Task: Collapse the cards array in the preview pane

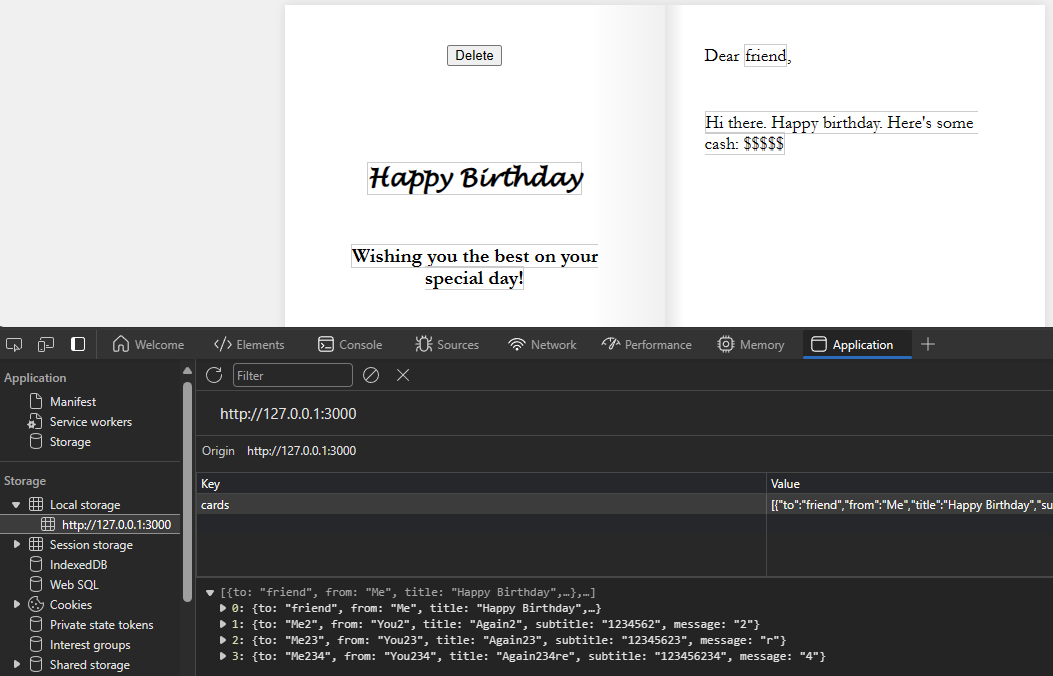Action: [211, 591]
